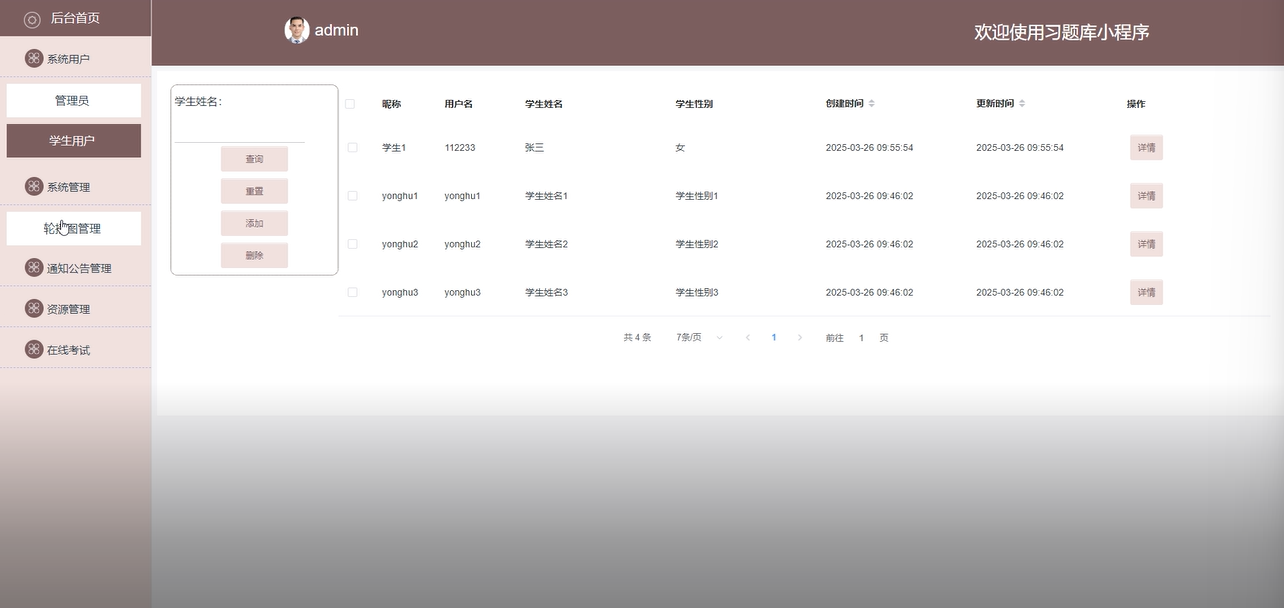Image resolution: width=1284 pixels, height=608 pixels.
Task: Go to 后台首页 in sidebar
Action: click(75, 18)
